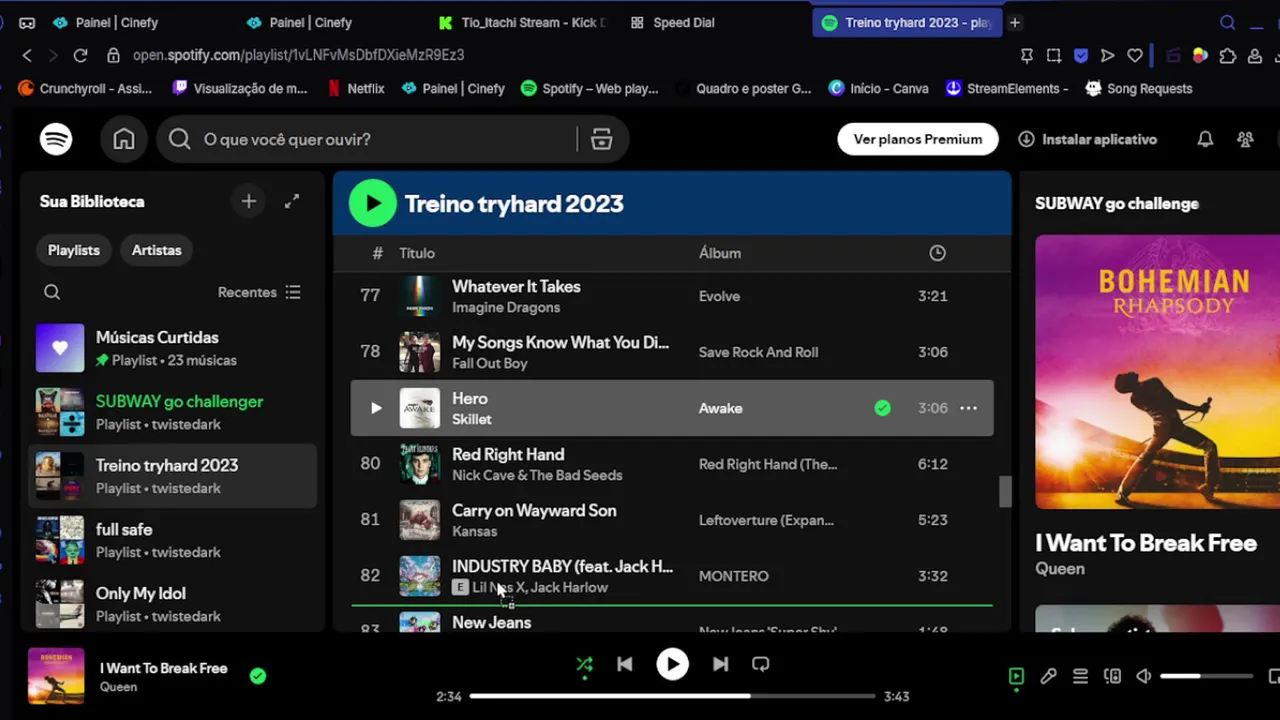The width and height of the screenshot is (1280, 720).
Task: Open Músicas Curtidas playlist
Action: 172,348
